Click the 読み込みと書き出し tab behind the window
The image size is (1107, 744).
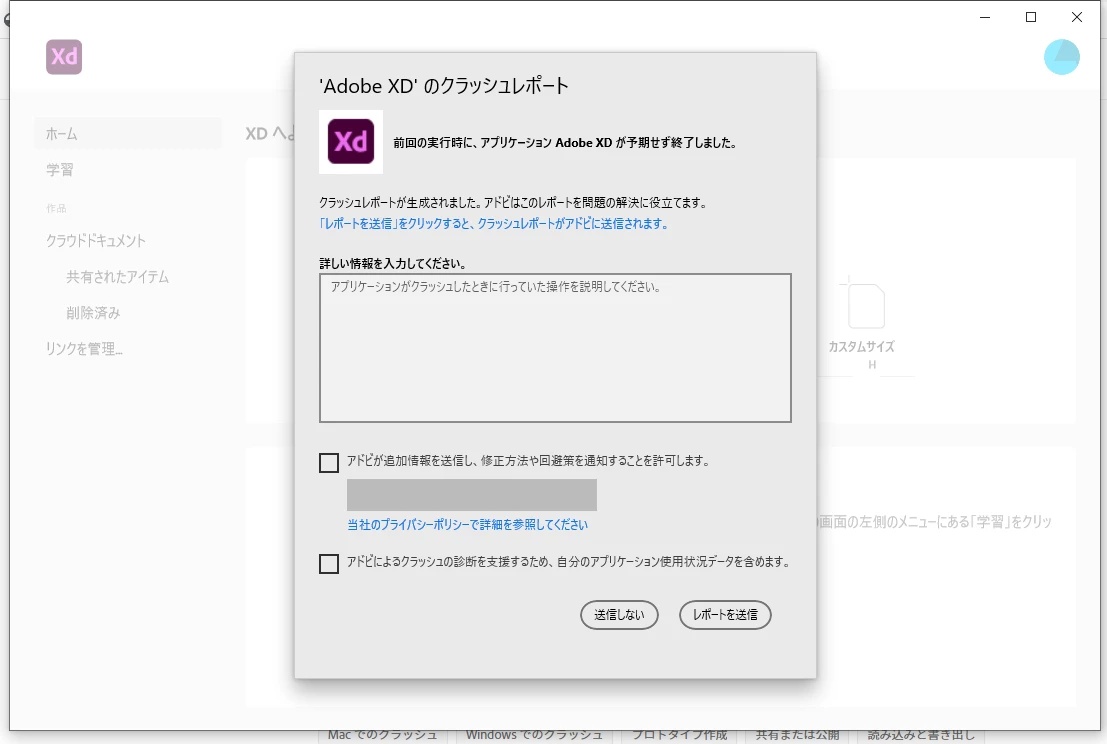[921, 735]
